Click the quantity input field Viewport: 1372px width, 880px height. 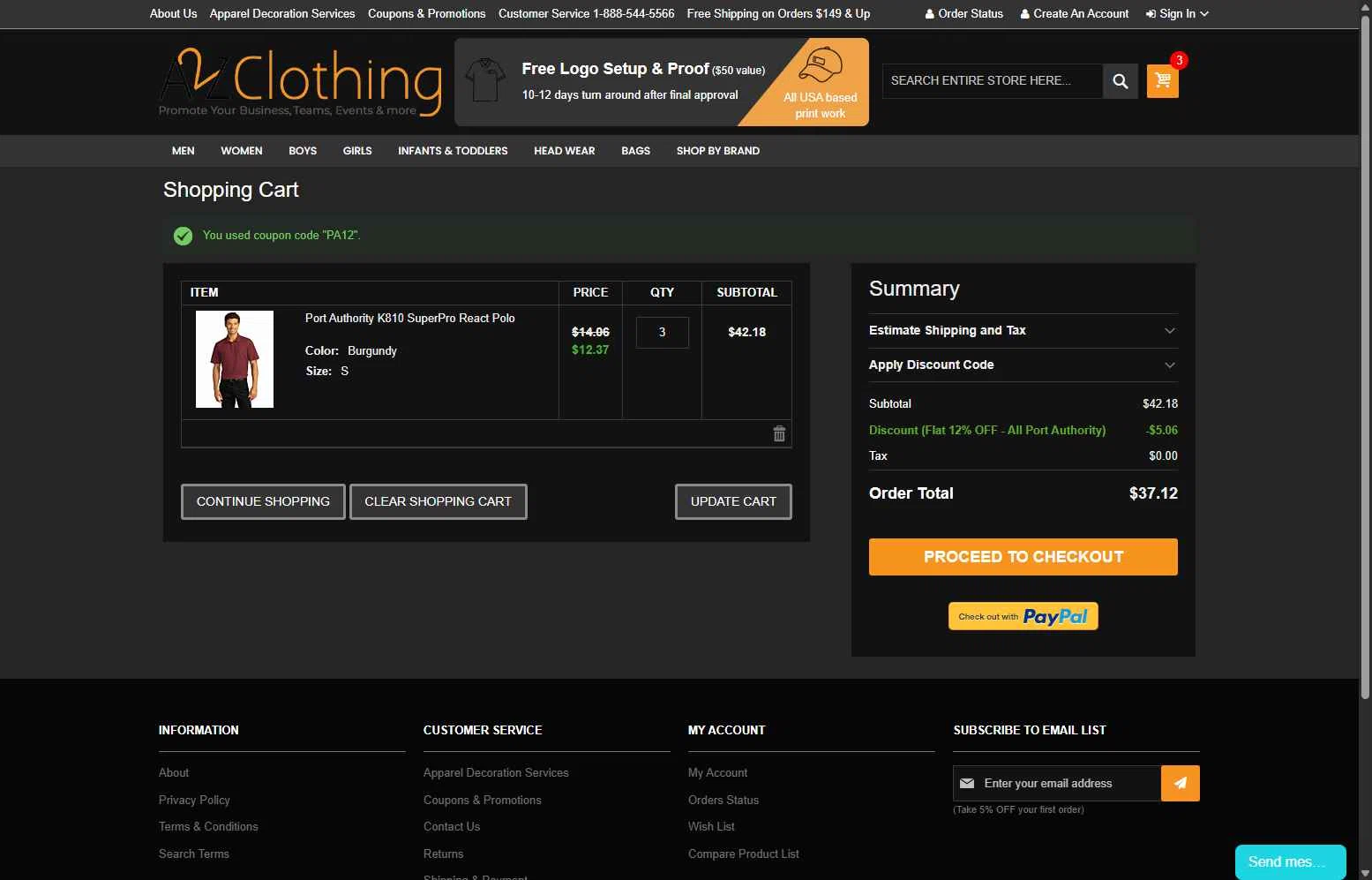tap(662, 333)
